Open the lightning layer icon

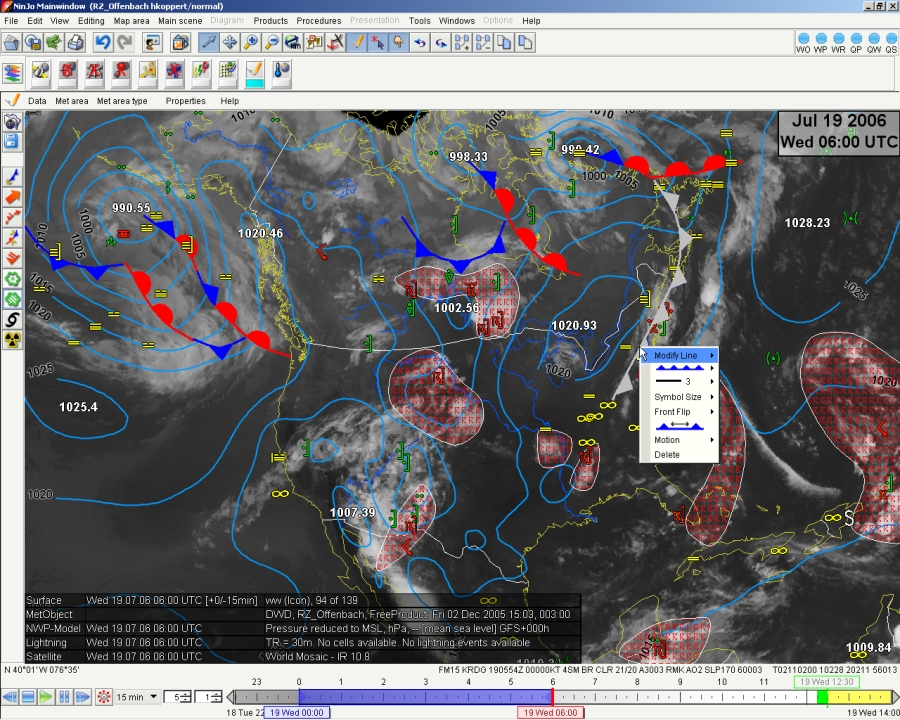click(x=200, y=73)
